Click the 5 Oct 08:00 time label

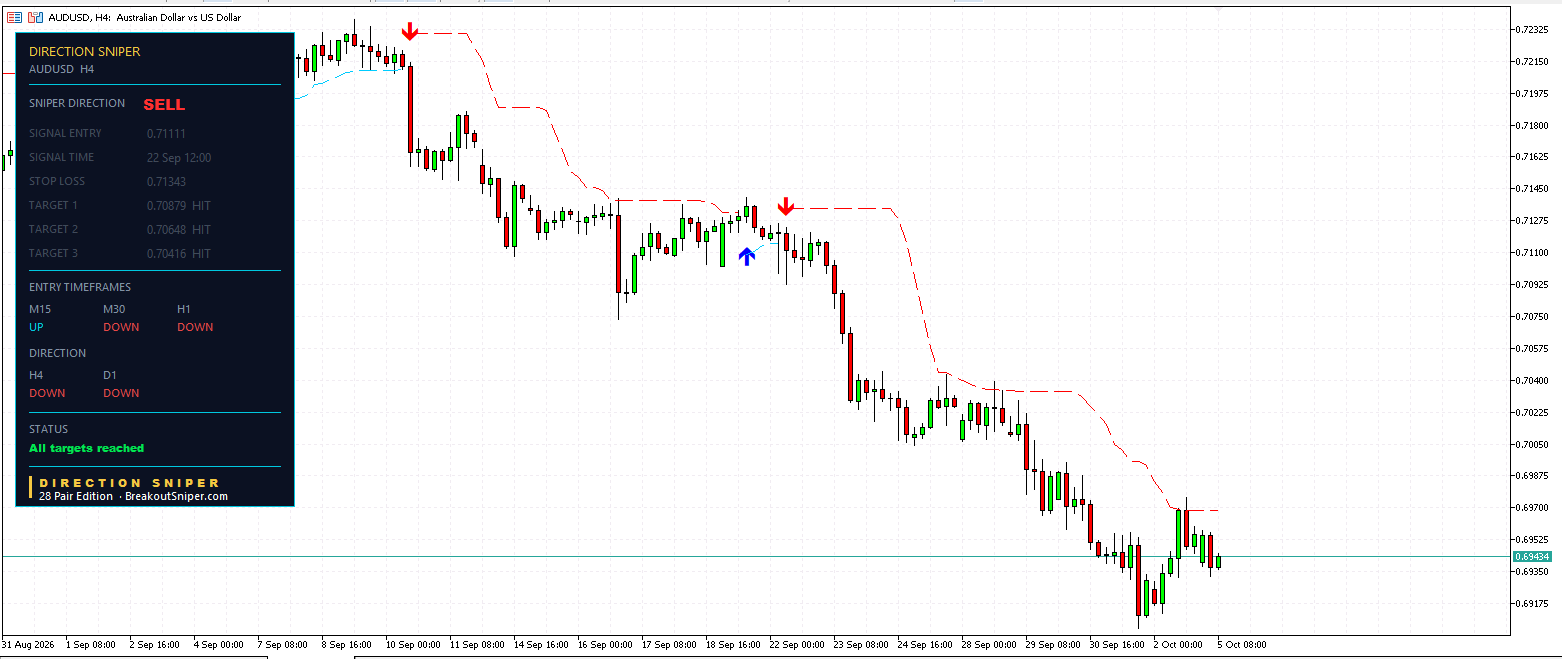1244,645
